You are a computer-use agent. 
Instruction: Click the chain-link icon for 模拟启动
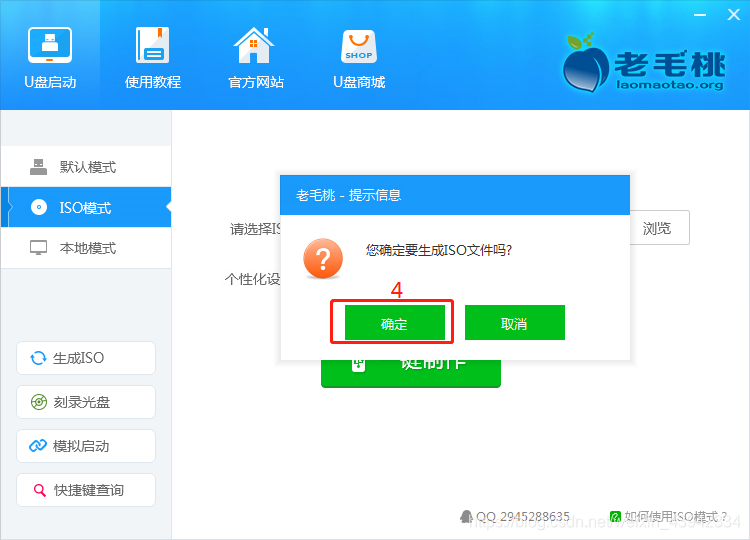38,446
